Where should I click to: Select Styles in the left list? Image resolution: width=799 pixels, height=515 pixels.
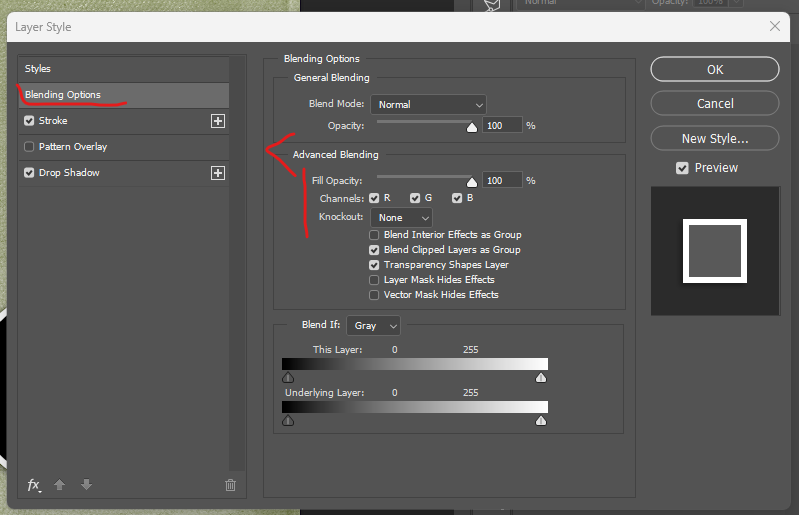[124, 69]
